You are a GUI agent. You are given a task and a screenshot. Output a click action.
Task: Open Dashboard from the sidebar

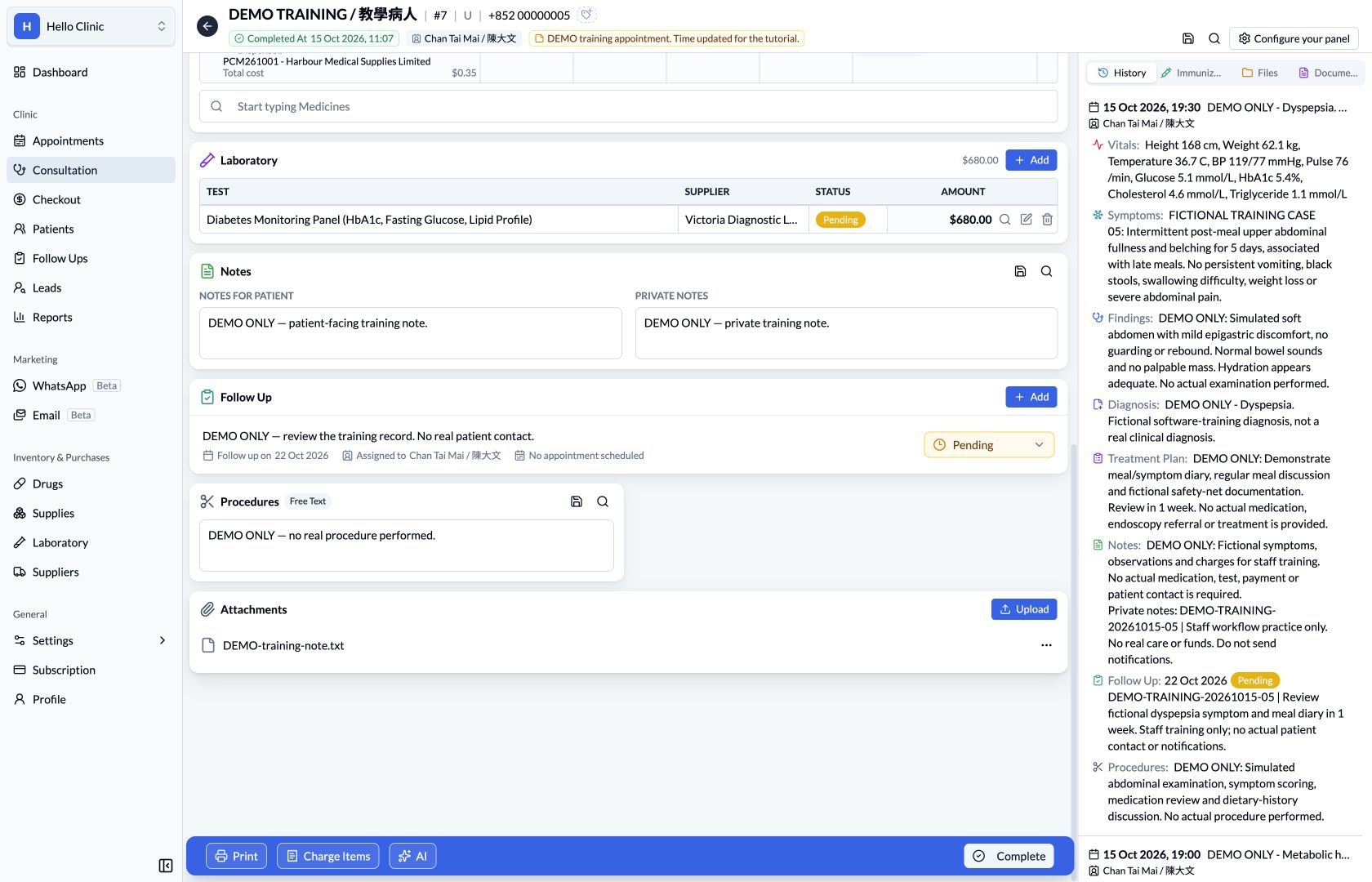click(91, 72)
